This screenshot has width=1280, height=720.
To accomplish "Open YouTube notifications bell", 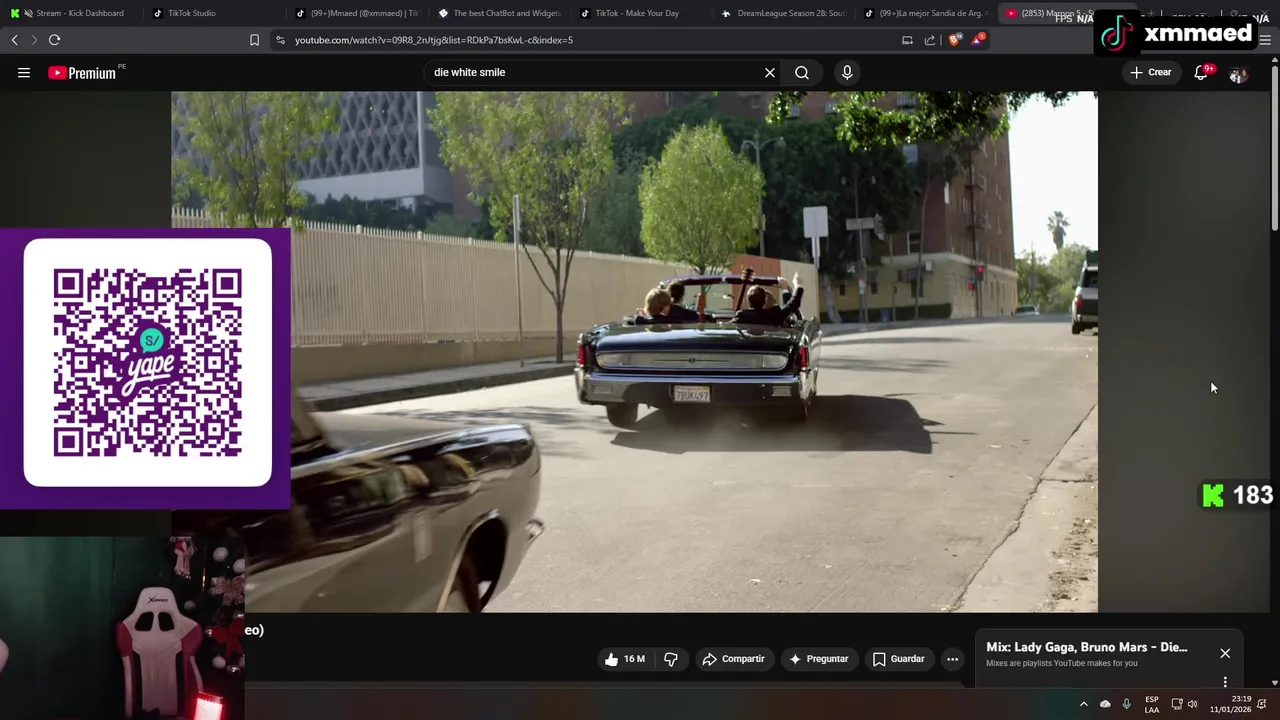I will click(x=1202, y=72).
